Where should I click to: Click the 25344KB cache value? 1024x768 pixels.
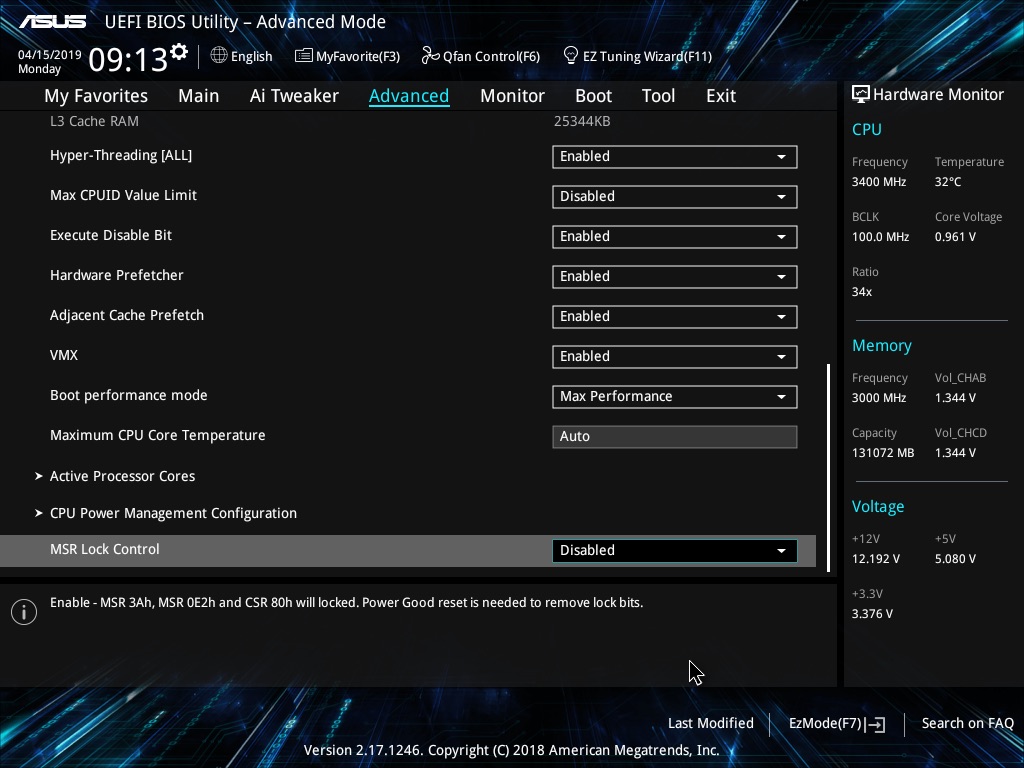(x=582, y=121)
